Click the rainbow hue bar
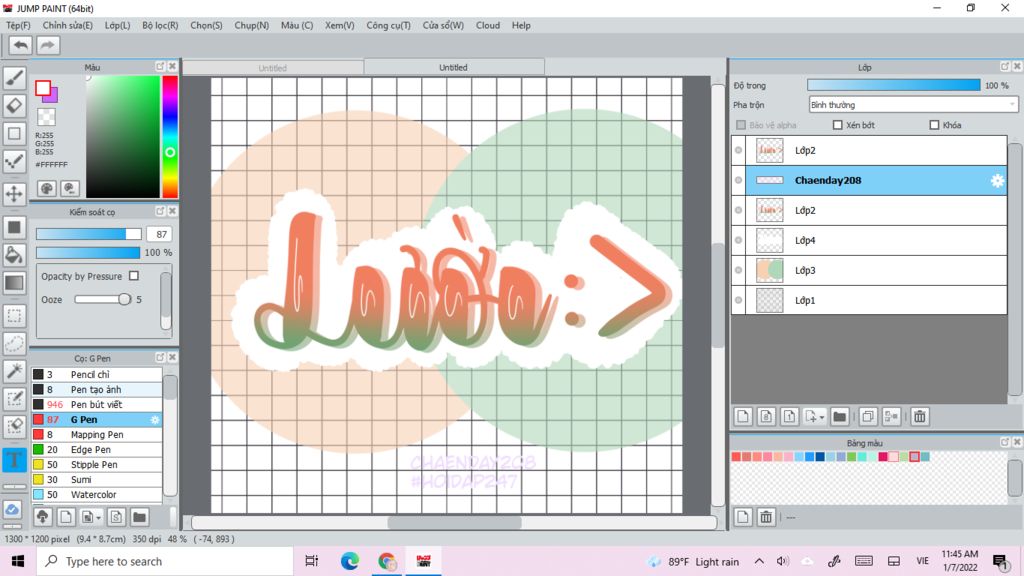The width and height of the screenshot is (1024, 576). (x=170, y=136)
